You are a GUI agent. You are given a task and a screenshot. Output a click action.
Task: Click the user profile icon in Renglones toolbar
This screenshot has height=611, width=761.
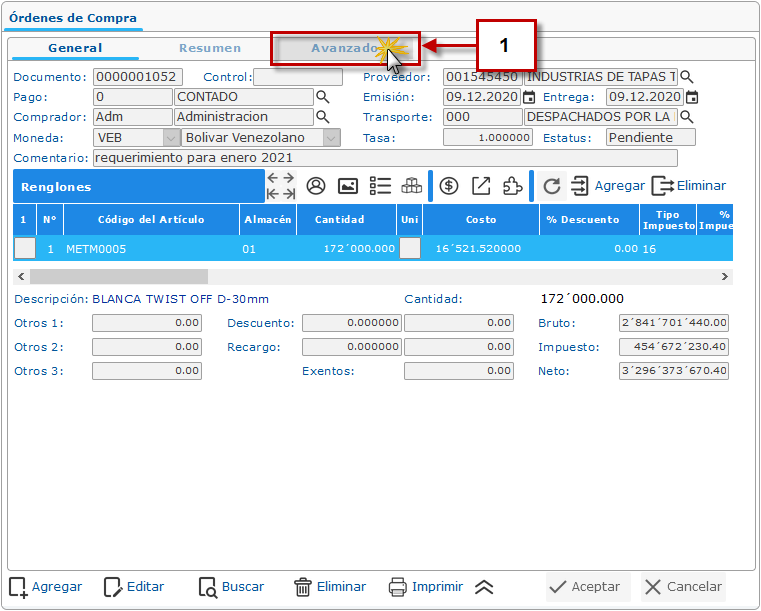(x=316, y=186)
